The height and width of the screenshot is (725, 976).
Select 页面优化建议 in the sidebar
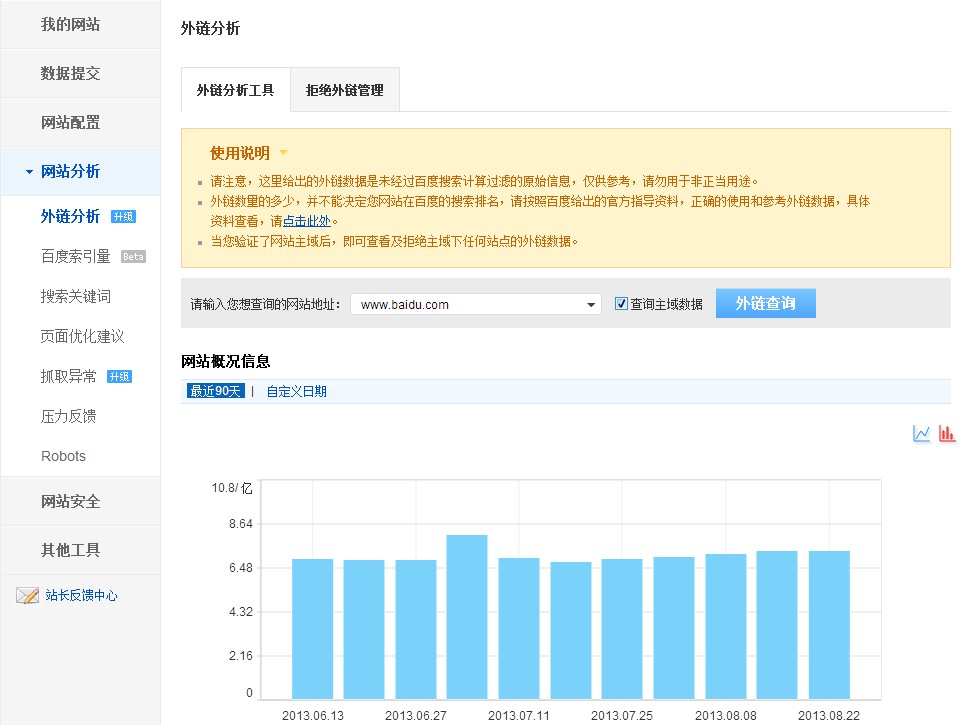point(82,337)
